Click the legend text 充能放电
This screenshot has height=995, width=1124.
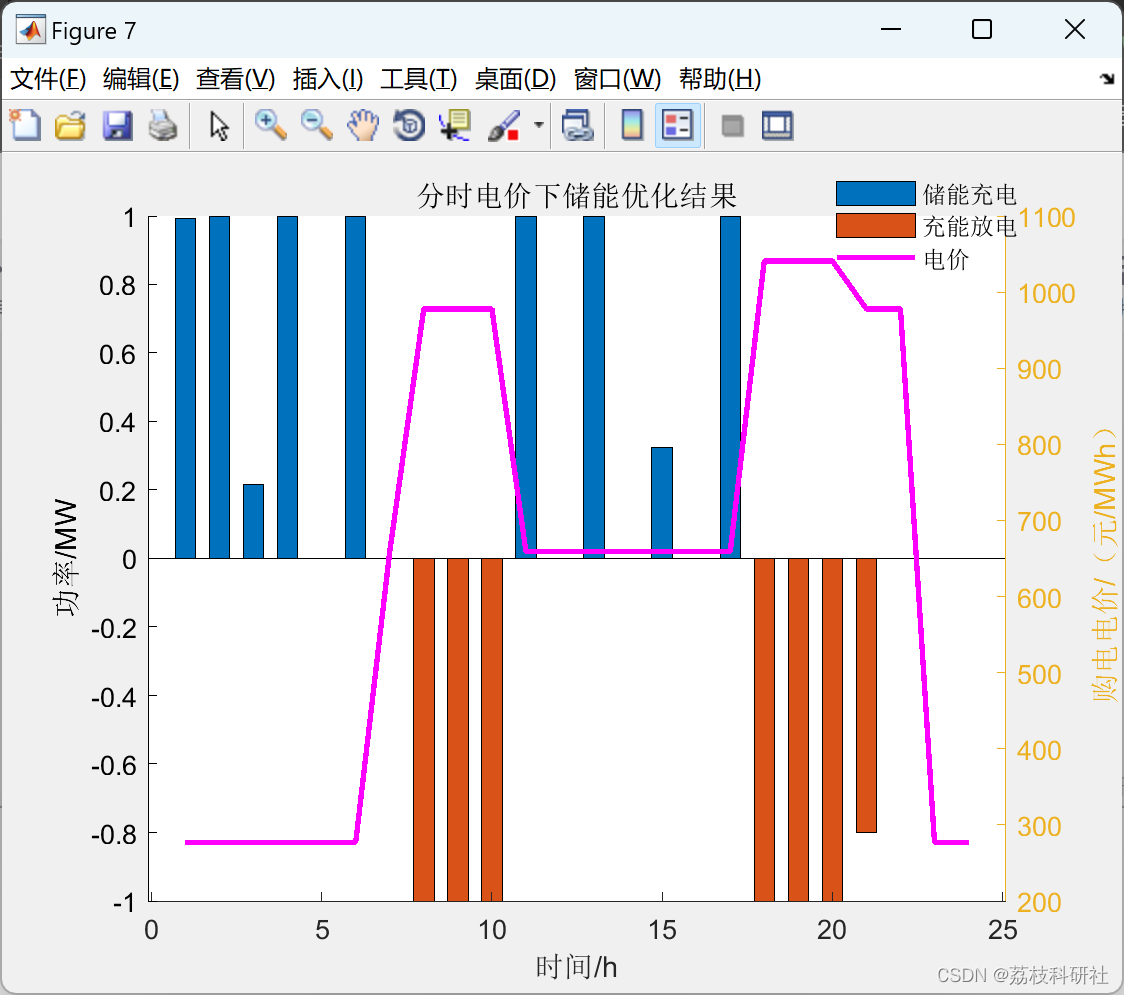tap(969, 226)
